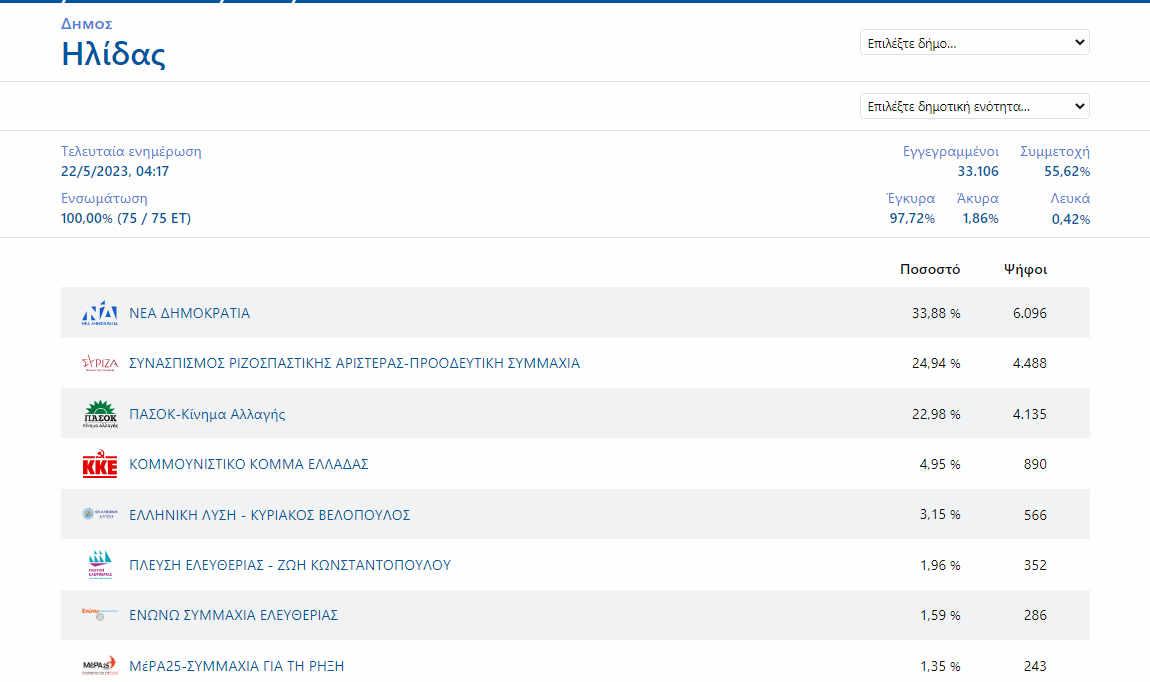
Task: Open ΣΥΝΑΣΠΙΣΜΟΣ ΡΙΖΟΣΠΑΣΤΙΚΗΣ ΑΡΙΣΤΕΡΑΣ party link
Action: 354,363
